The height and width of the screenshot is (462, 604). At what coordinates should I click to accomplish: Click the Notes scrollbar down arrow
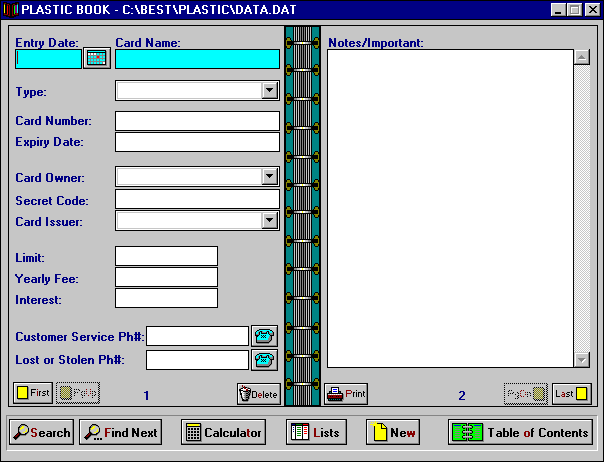pyautogui.click(x=582, y=360)
